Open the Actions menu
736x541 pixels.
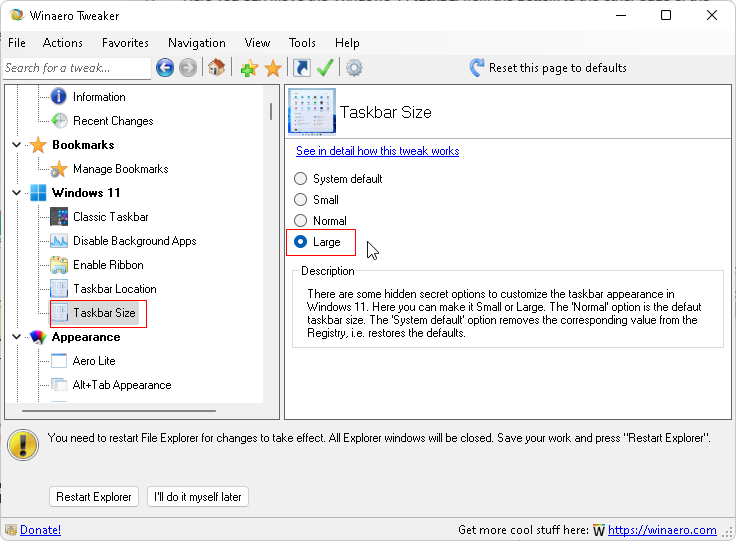pyautogui.click(x=62, y=43)
